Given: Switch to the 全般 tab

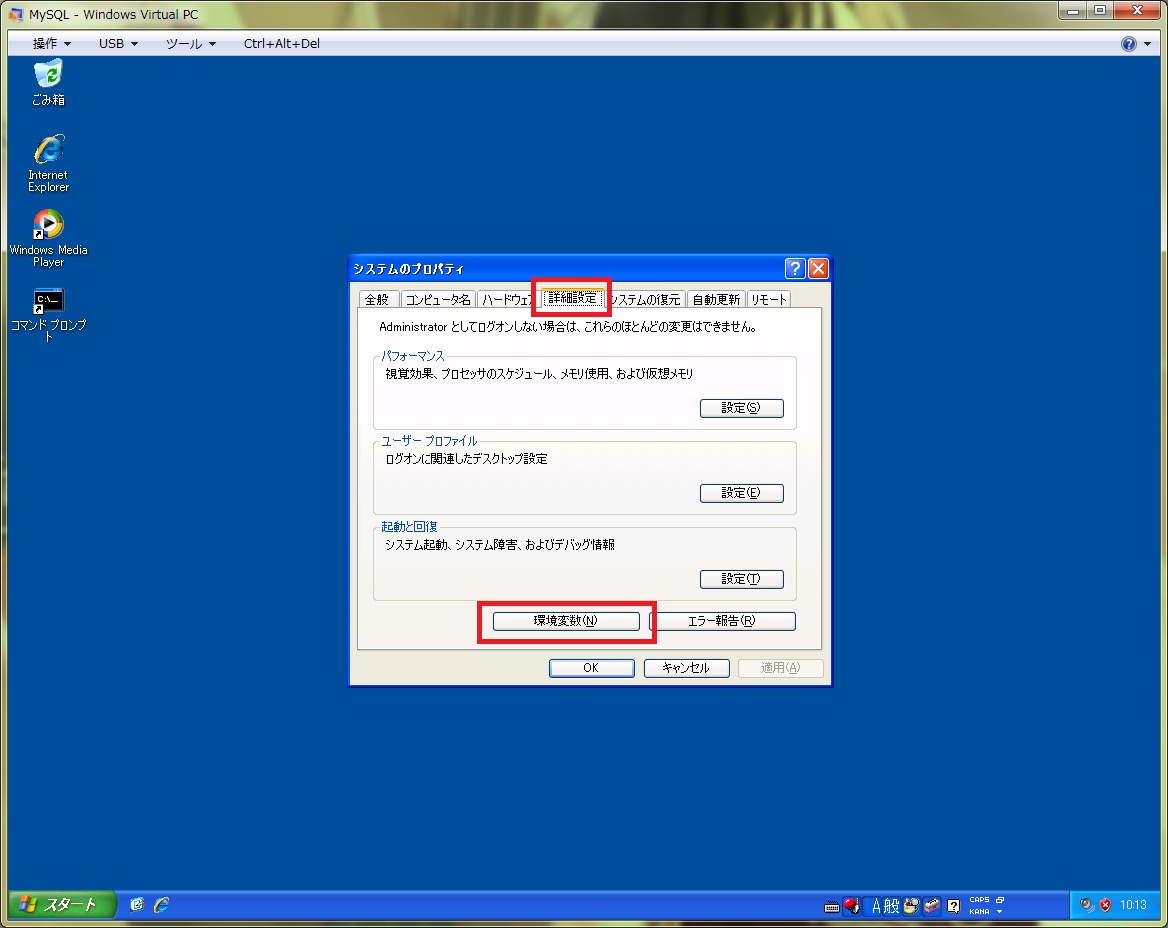Looking at the screenshot, I should coord(378,299).
